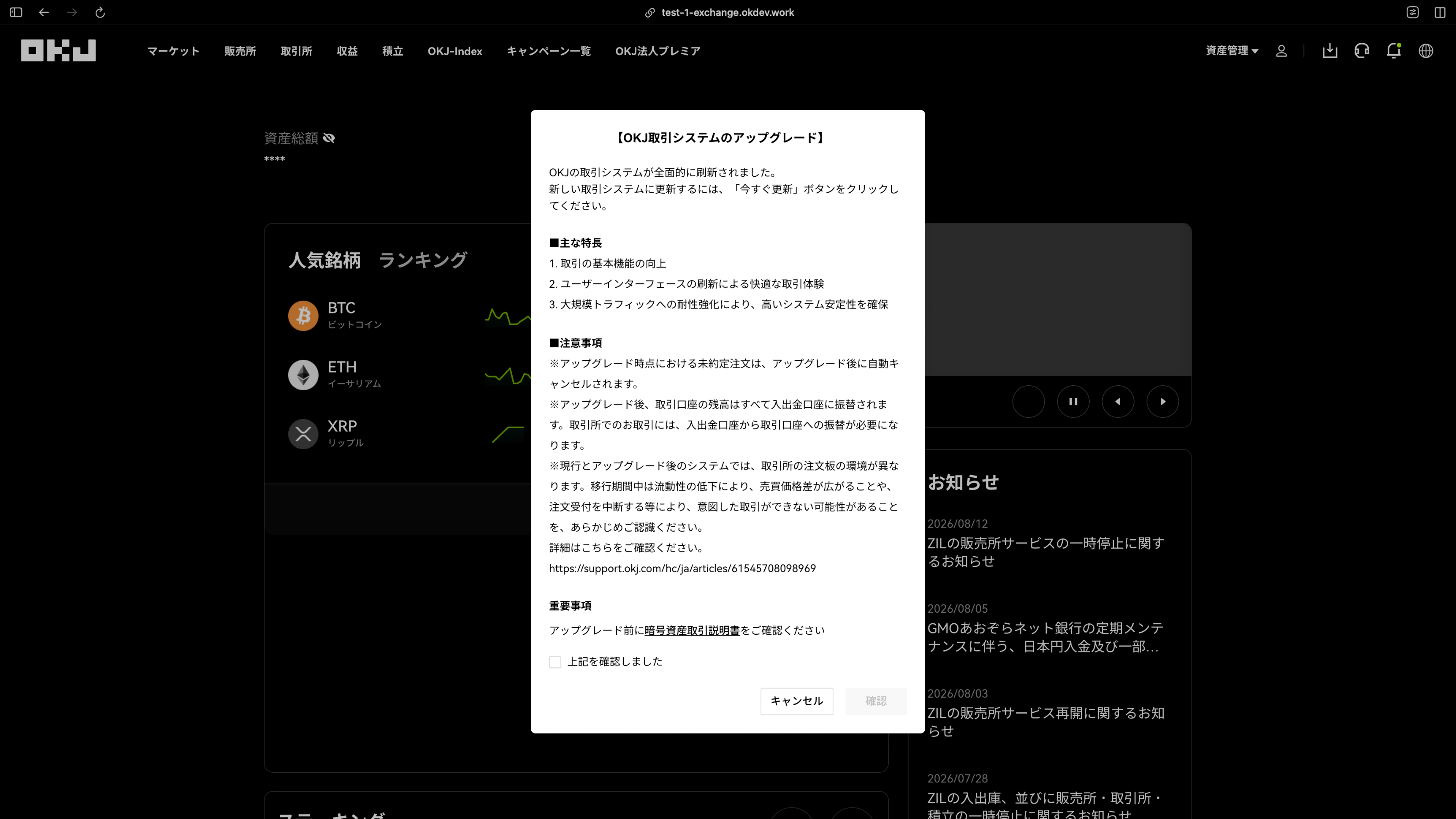Click the browser address bar URL
The width and height of the screenshot is (1456, 819).
pyautogui.click(x=727, y=12)
